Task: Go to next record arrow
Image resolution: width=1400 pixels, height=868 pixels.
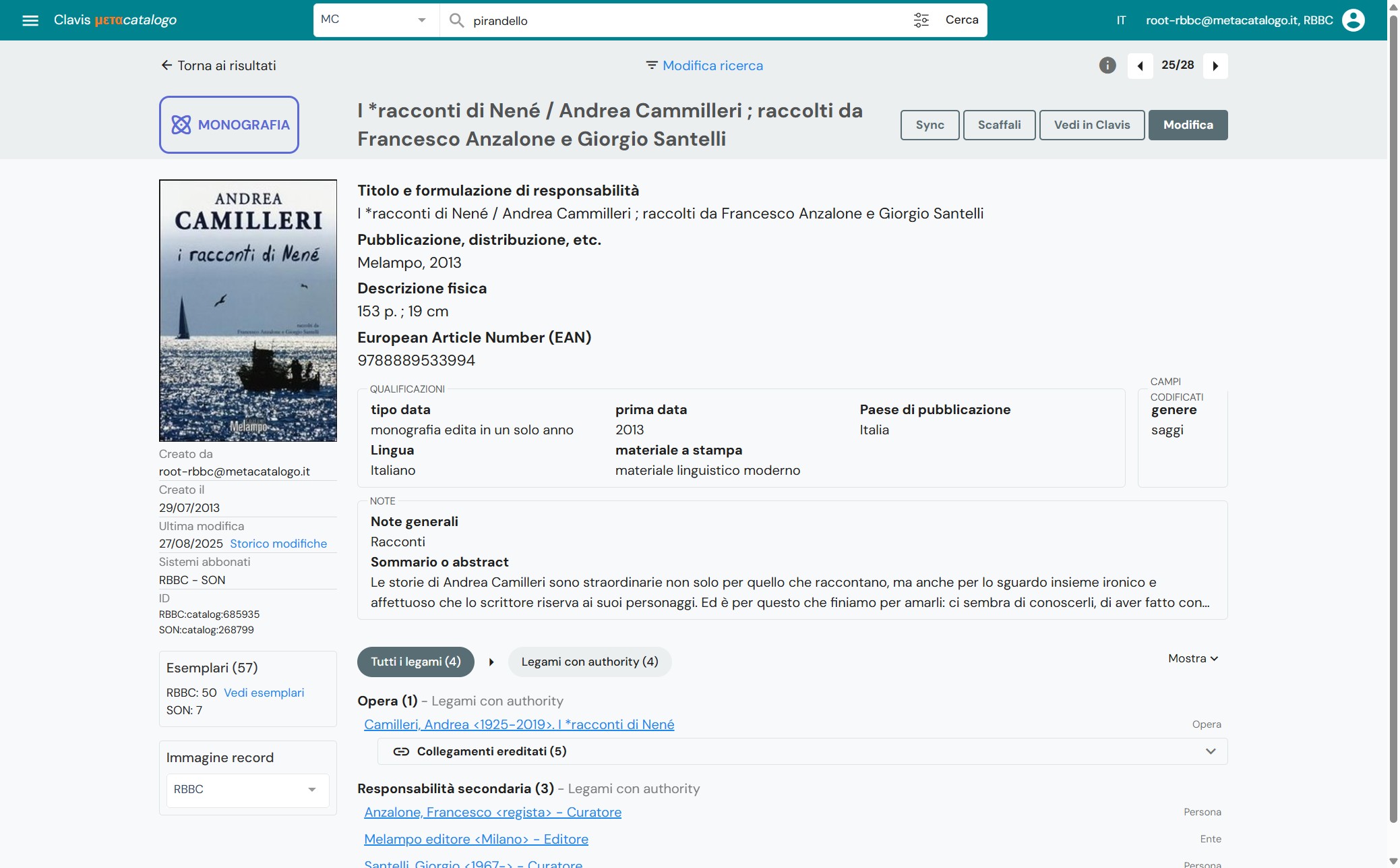Action: [x=1215, y=66]
